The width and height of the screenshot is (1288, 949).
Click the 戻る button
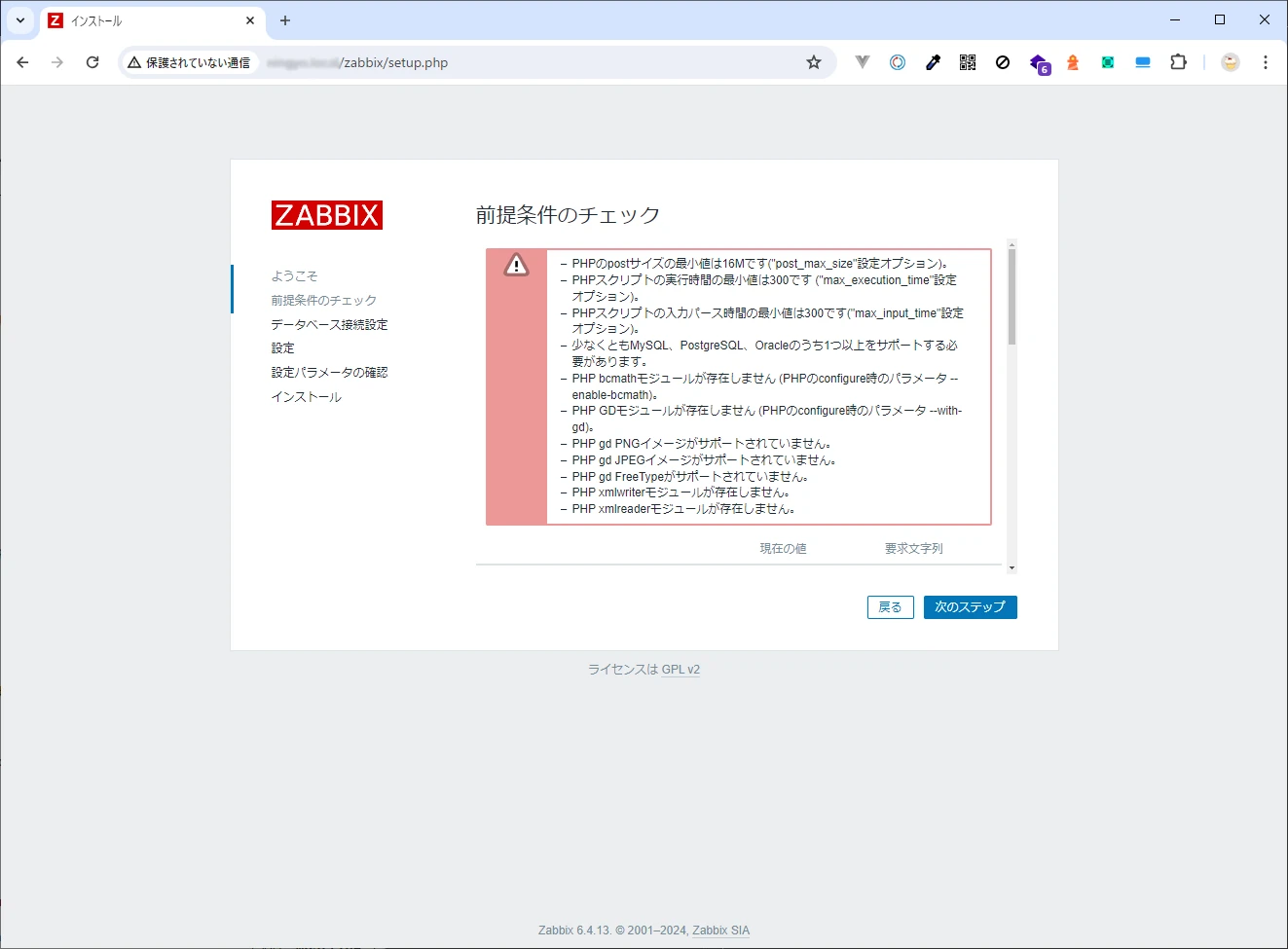click(890, 607)
